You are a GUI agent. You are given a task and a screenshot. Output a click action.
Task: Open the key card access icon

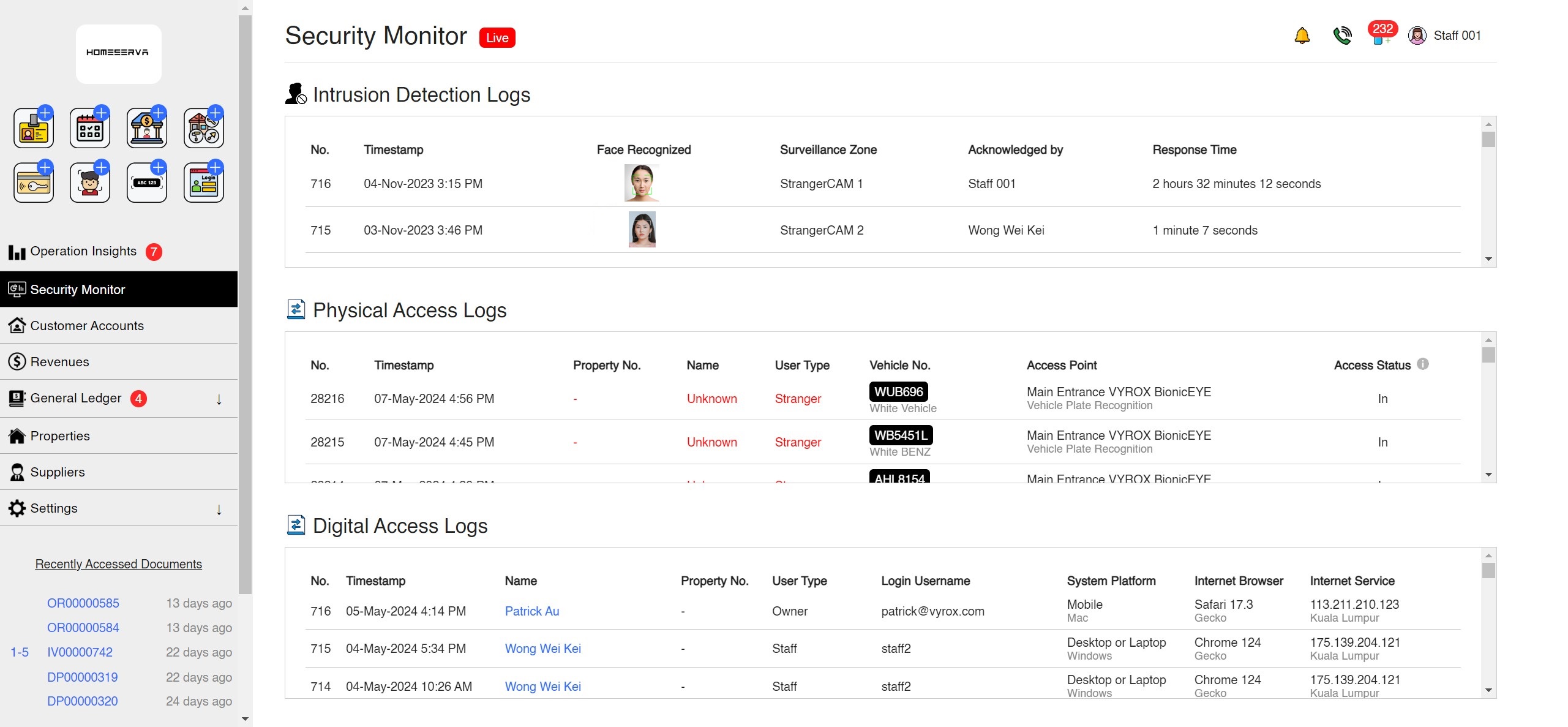click(x=34, y=181)
